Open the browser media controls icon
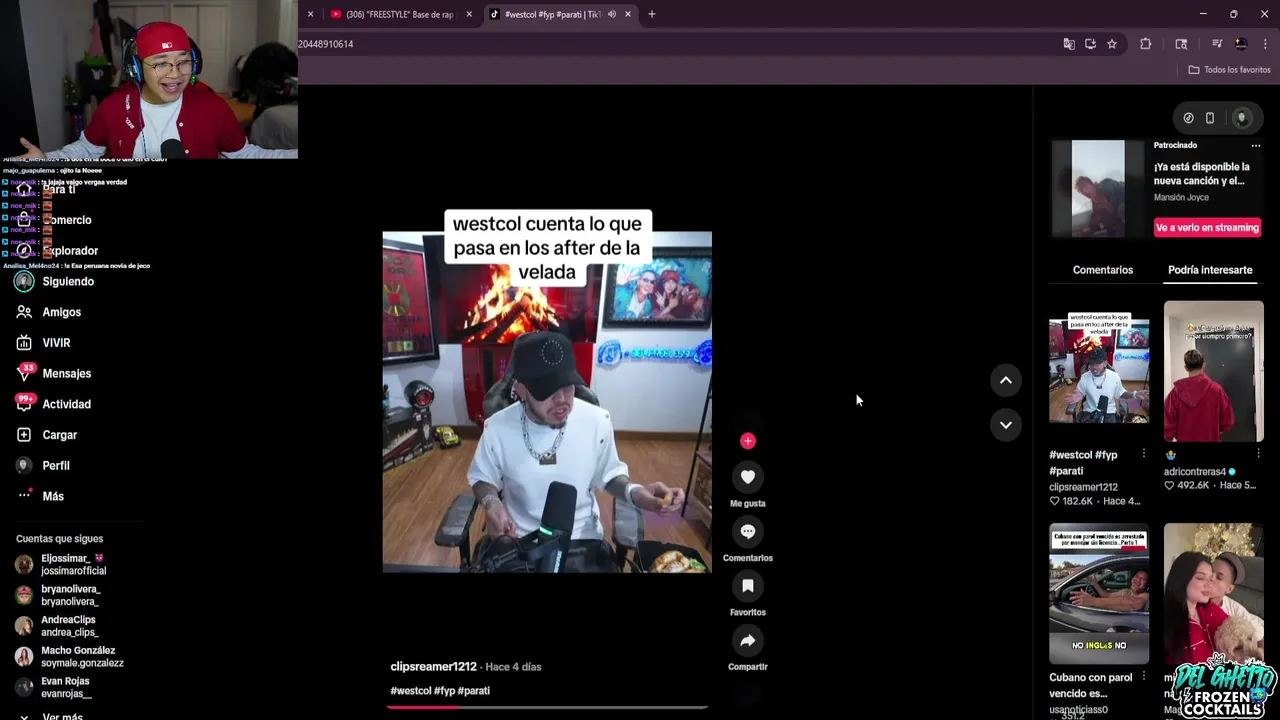 (1217, 44)
